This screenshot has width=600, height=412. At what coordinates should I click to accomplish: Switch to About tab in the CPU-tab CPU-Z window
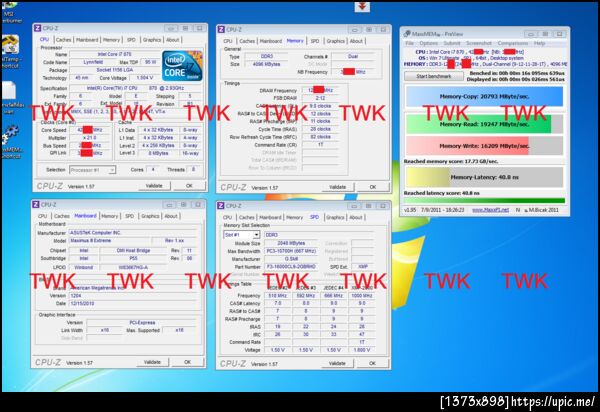click(x=172, y=40)
